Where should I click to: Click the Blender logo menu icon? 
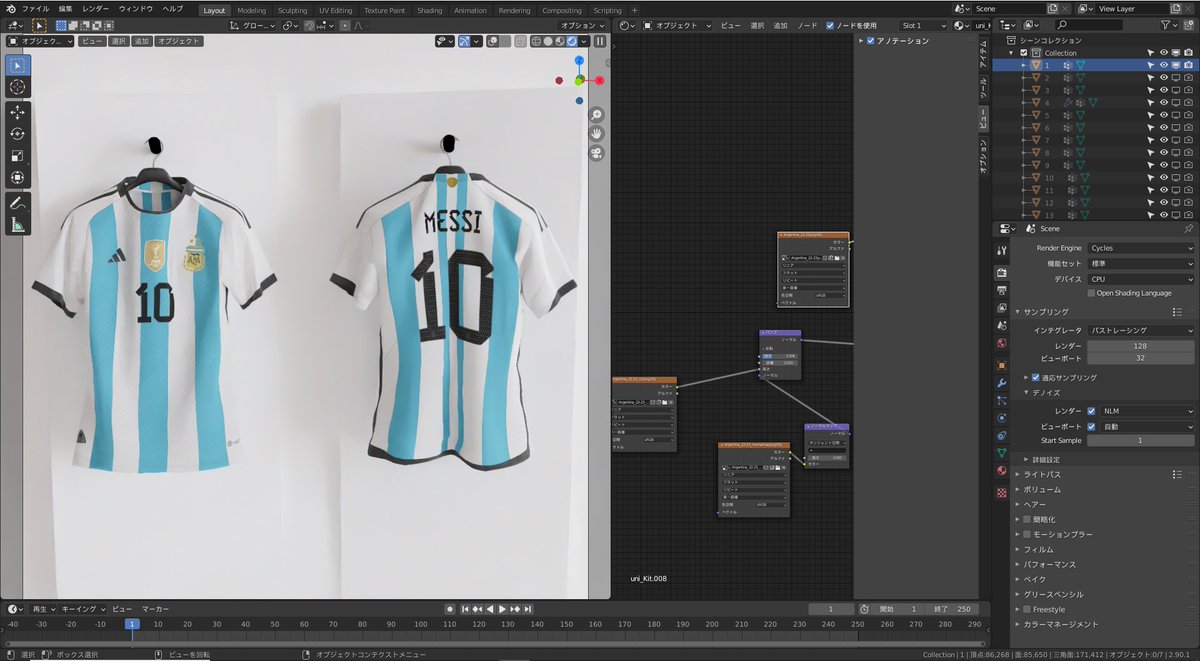pos(10,8)
